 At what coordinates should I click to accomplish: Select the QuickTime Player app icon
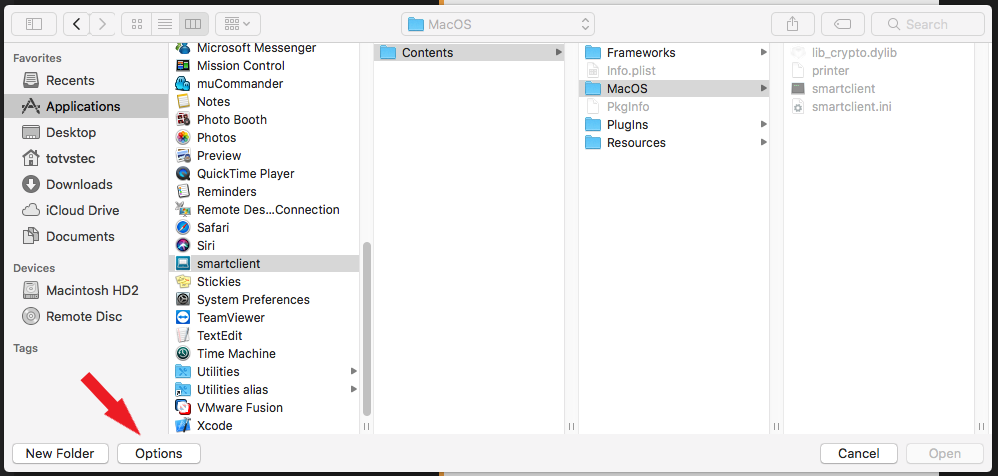(183, 174)
